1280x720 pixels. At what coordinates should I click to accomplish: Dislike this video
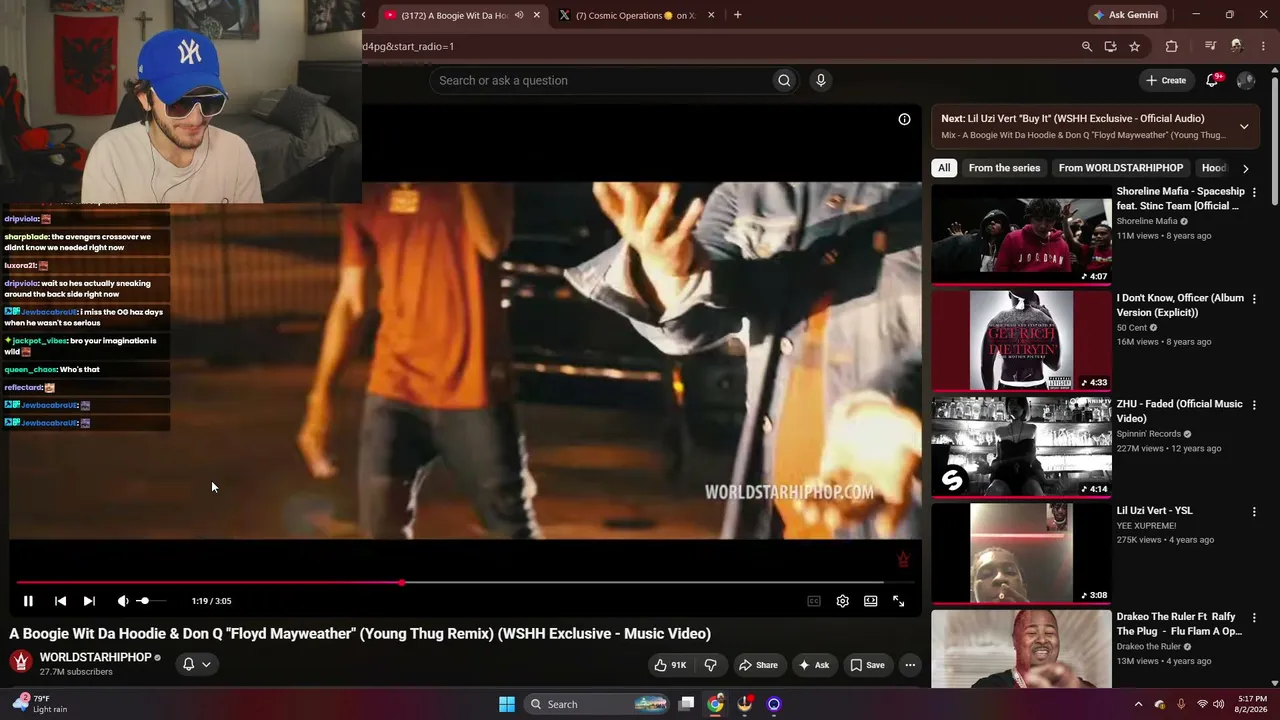click(x=711, y=665)
